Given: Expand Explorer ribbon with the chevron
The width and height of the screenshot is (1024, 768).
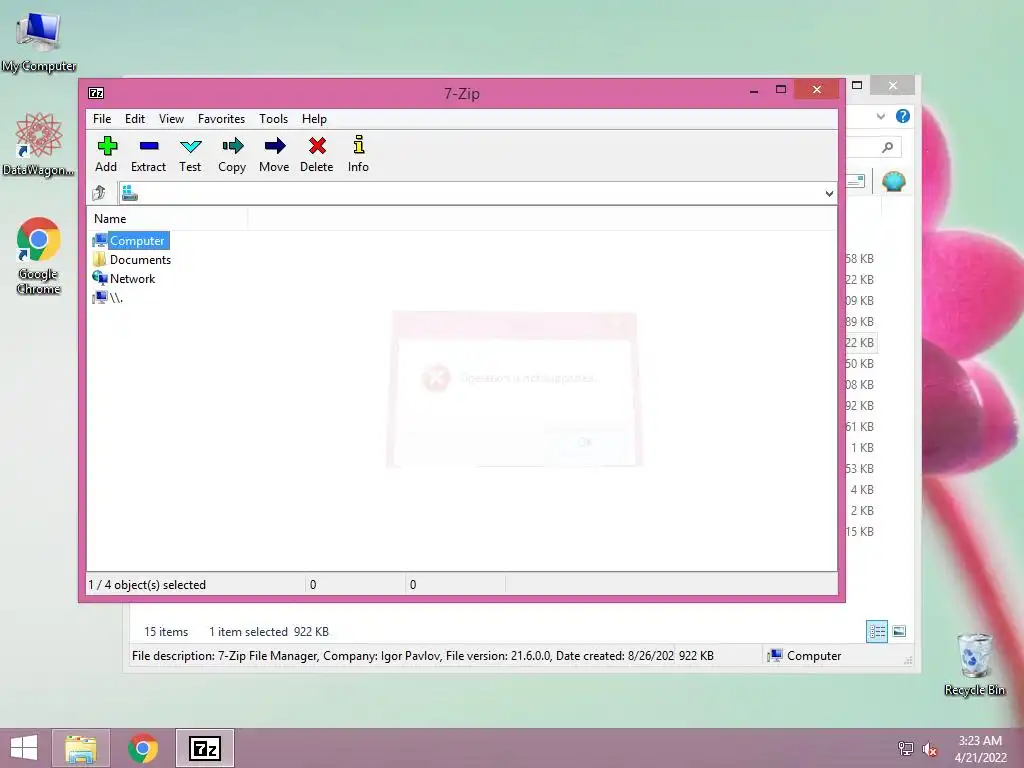Looking at the screenshot, I should point(880,116).
